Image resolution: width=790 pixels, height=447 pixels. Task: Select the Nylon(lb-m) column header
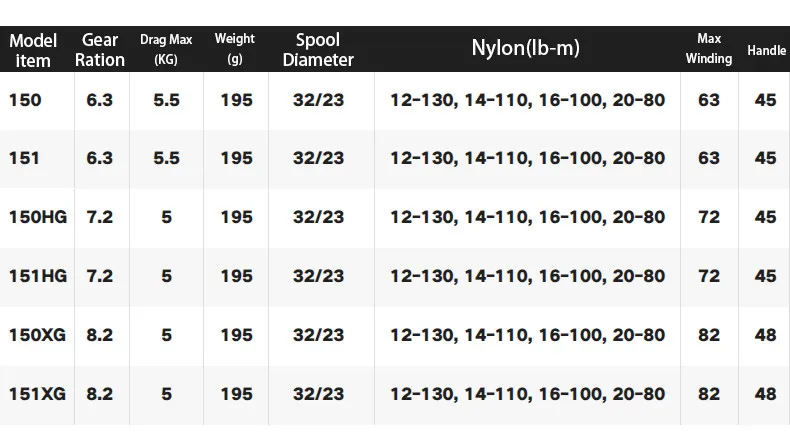pyautogui.click(x=525, y=48)
